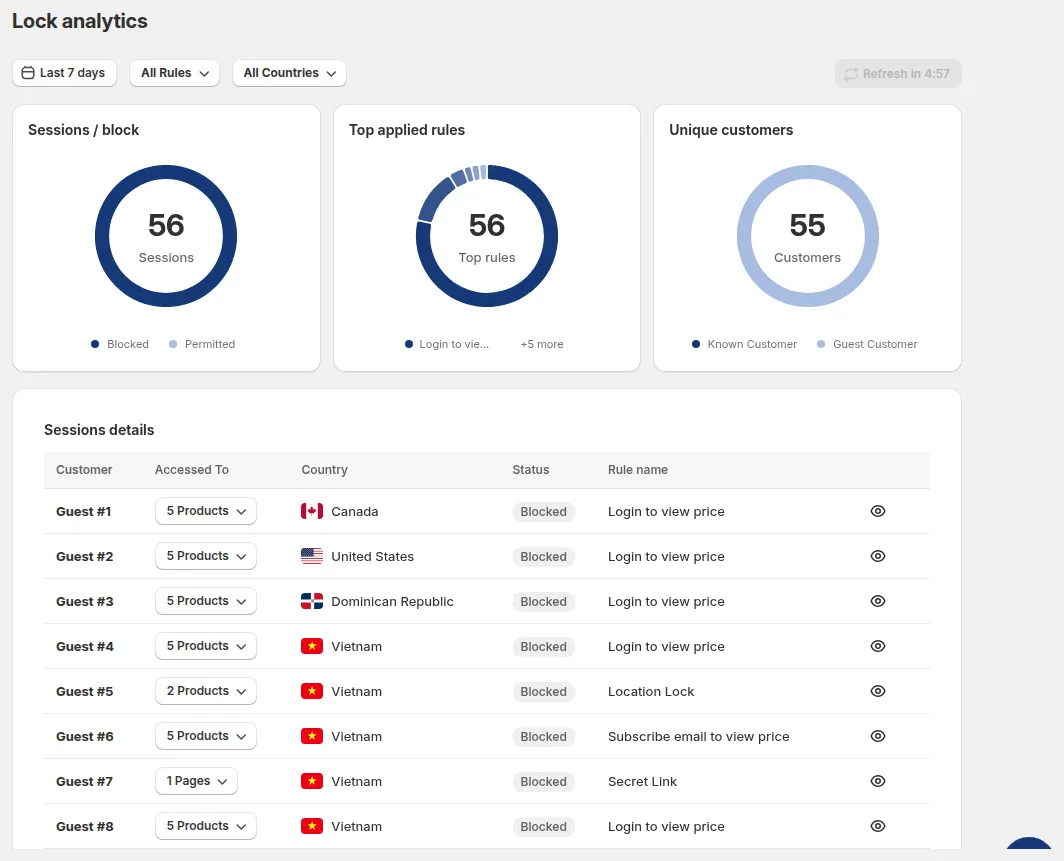
Task: Click the Vietnam flag in Guest #4 row
Action: click(x=312, y=646)
